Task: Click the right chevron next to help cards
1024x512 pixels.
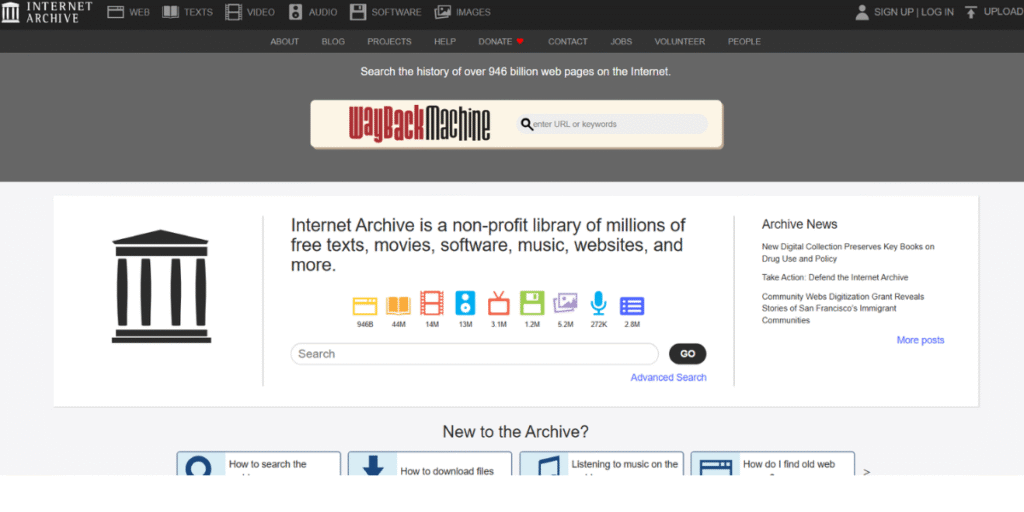Action: pyautogui.click(x=867, y=471)
